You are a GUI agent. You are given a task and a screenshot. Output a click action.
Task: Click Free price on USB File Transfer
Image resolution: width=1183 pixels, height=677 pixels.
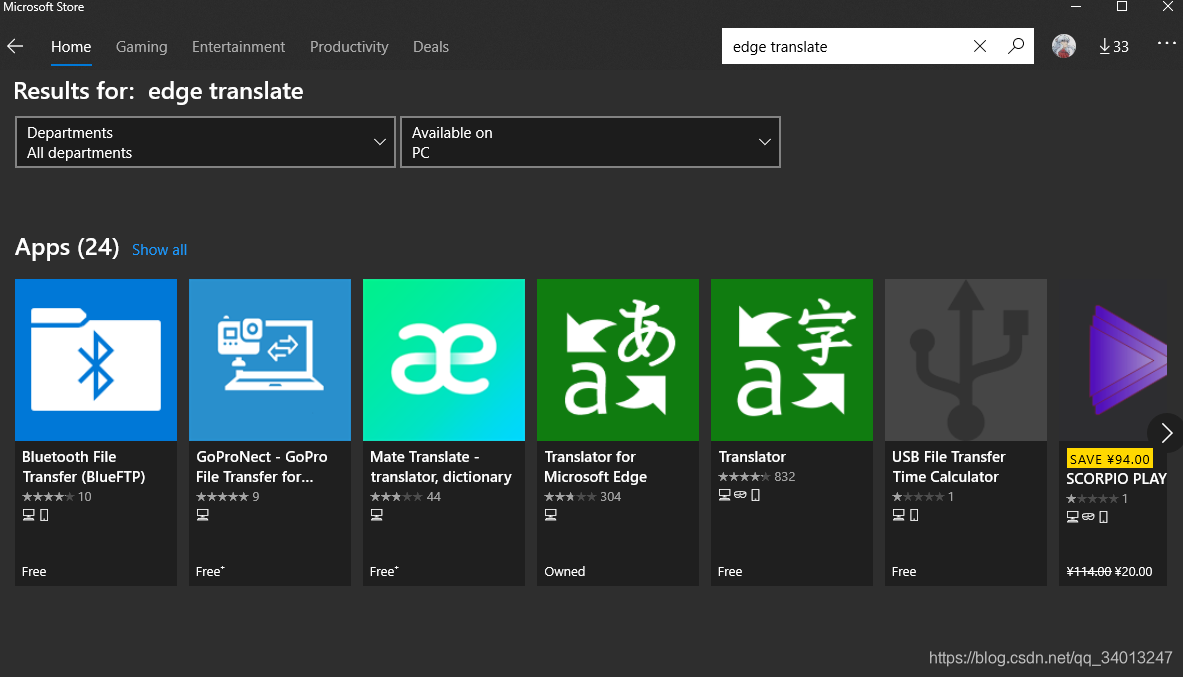pos(904,571)
